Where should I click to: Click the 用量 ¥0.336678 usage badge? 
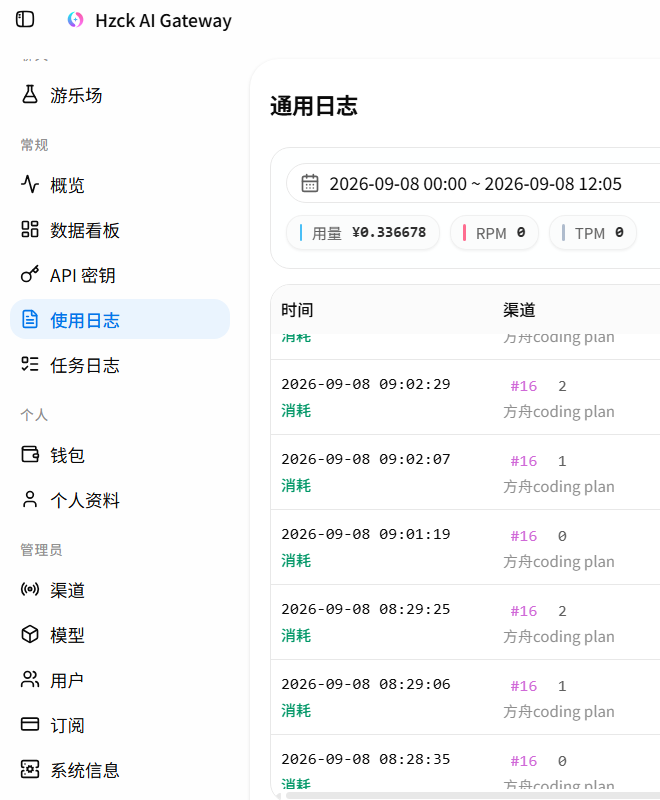pos(363,233)
